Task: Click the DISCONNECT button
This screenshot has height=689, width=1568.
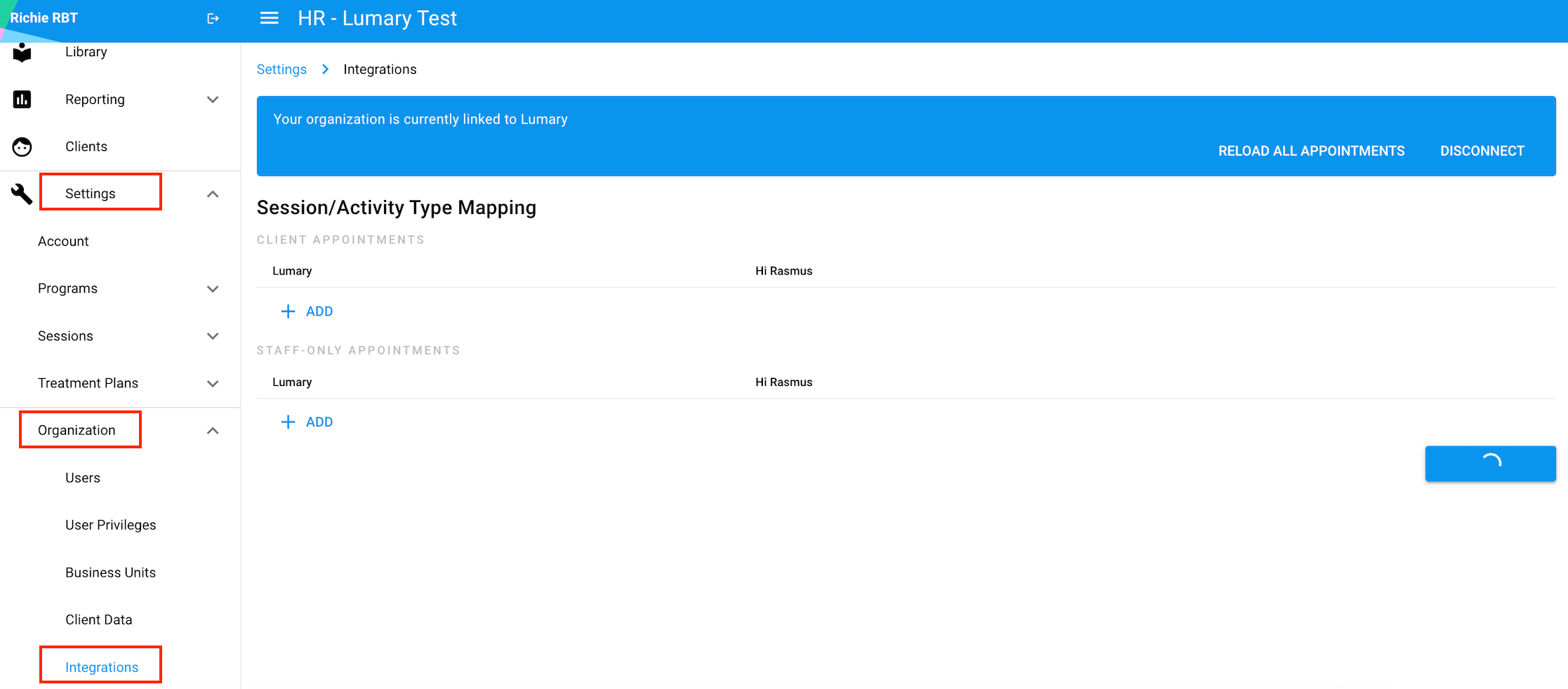Action: pyautogui.click(x=1482, y=150)
